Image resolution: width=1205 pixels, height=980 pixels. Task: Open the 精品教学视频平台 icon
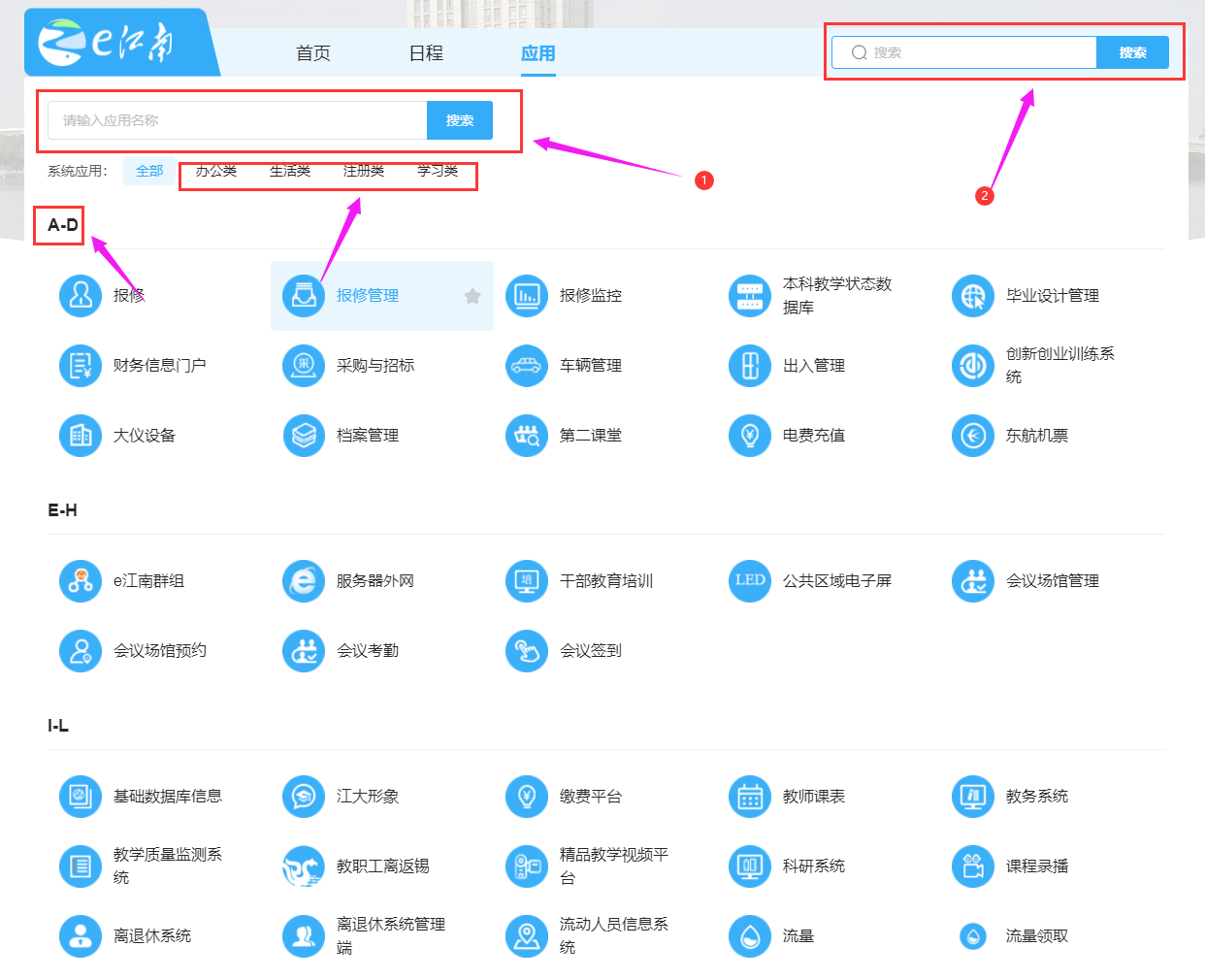[527, 866]
